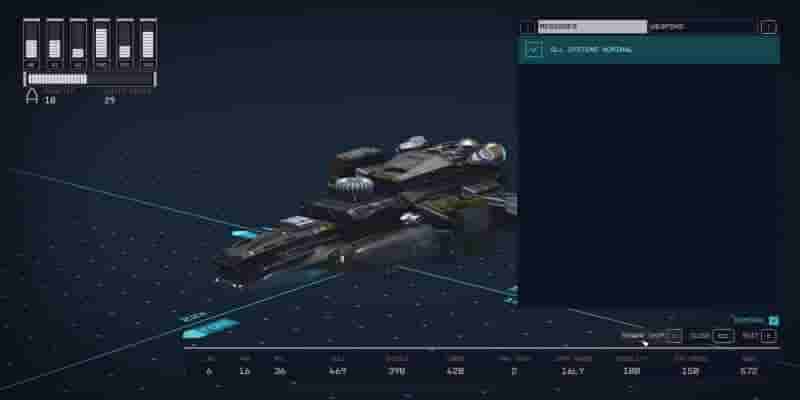The width and height of the screenshot is (800, 400).
Task: Click the ship icon below power meter
Action: (32, 96)
